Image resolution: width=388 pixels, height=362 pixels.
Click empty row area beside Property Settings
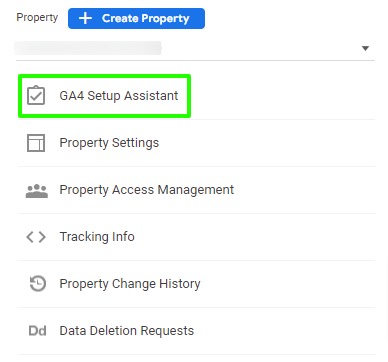[267, 143]
